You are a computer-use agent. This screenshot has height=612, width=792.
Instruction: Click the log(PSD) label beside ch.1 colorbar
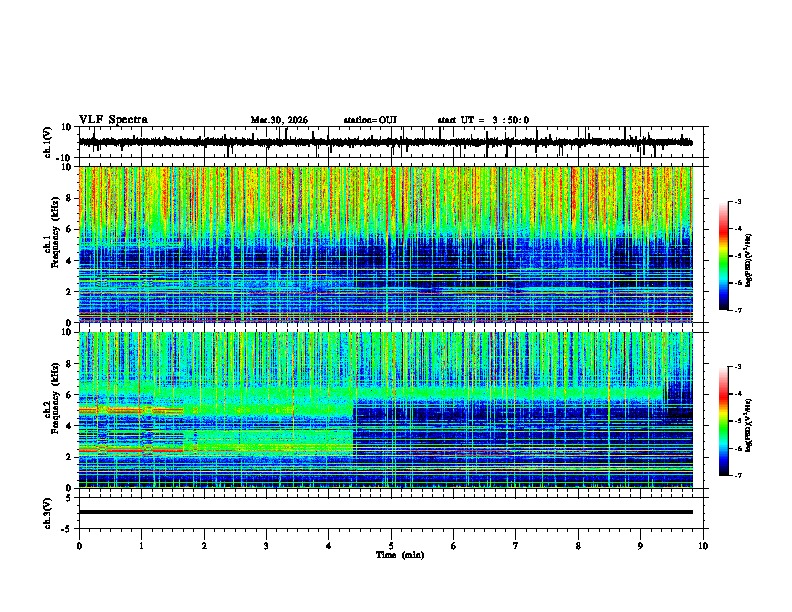pyautogui.click(x=748, y=261)
